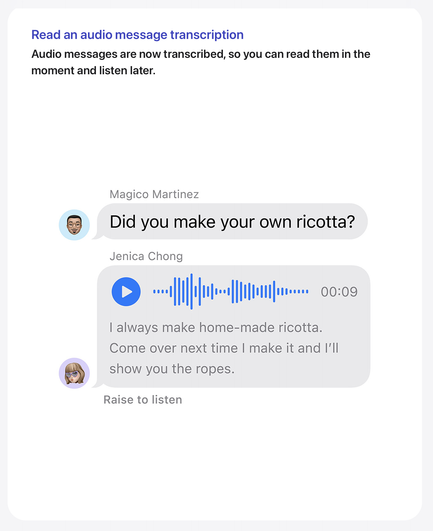Click the tallest peak of the blue waveform
Screen dimensions: 433x531
coord(191,291)
